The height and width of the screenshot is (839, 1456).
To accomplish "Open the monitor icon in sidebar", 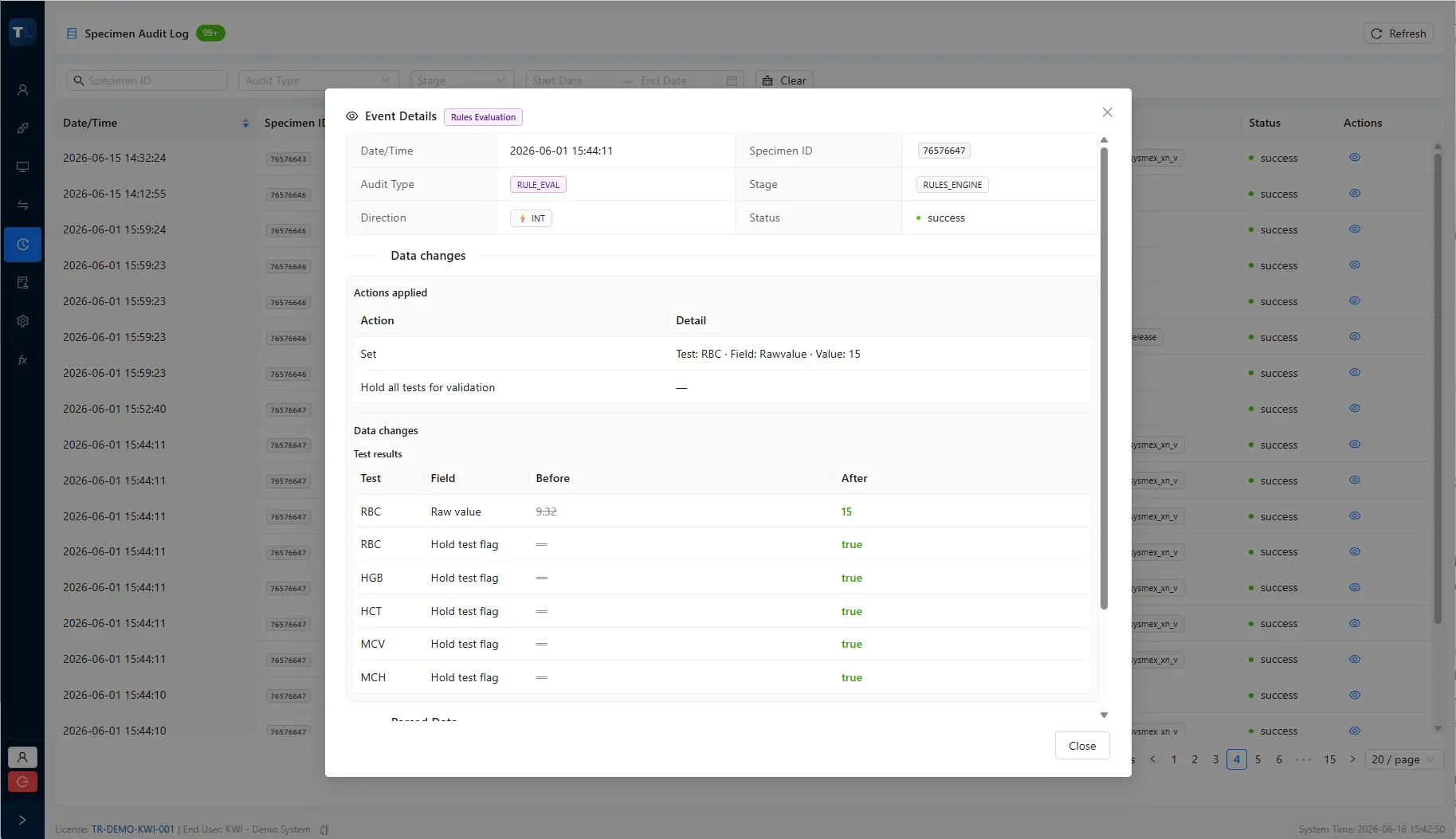I will point(22,167).
